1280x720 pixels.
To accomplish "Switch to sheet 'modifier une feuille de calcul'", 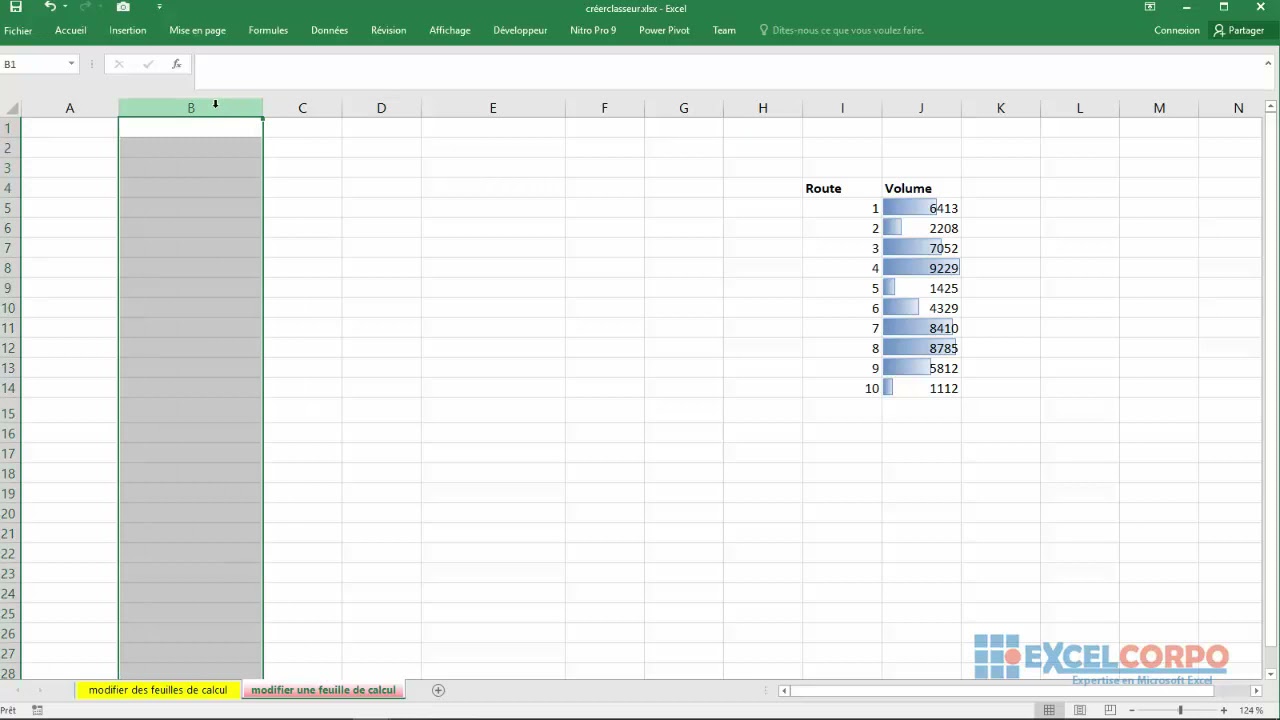I will point(323,690).
